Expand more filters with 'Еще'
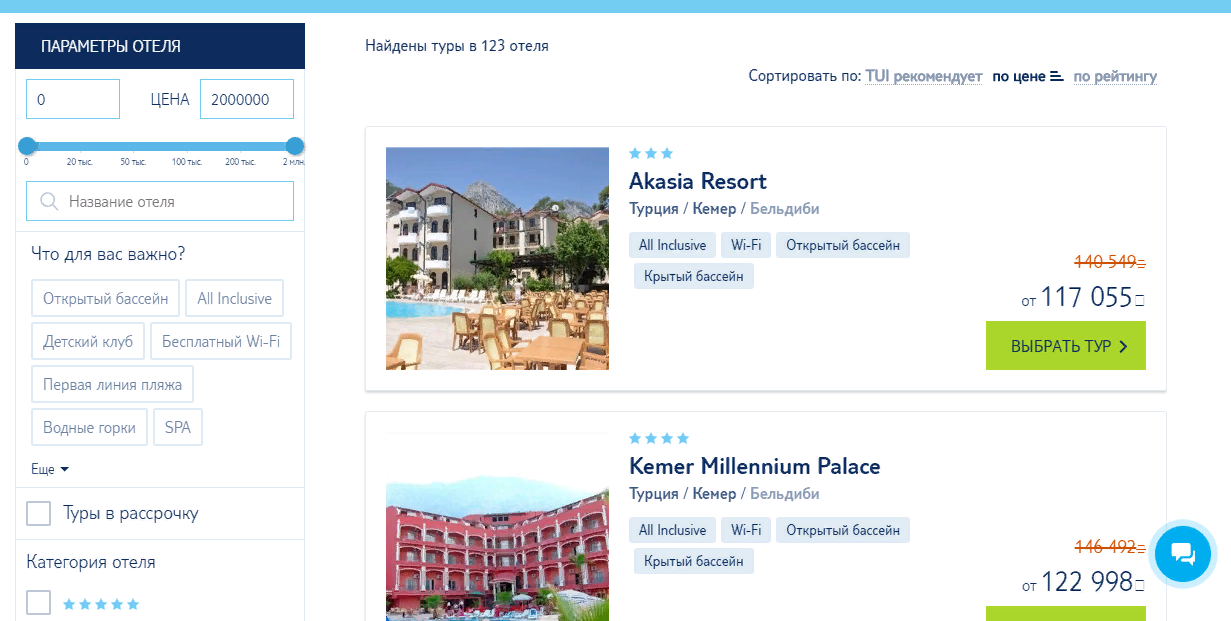The image size is (1231, 621). point(50,469)
